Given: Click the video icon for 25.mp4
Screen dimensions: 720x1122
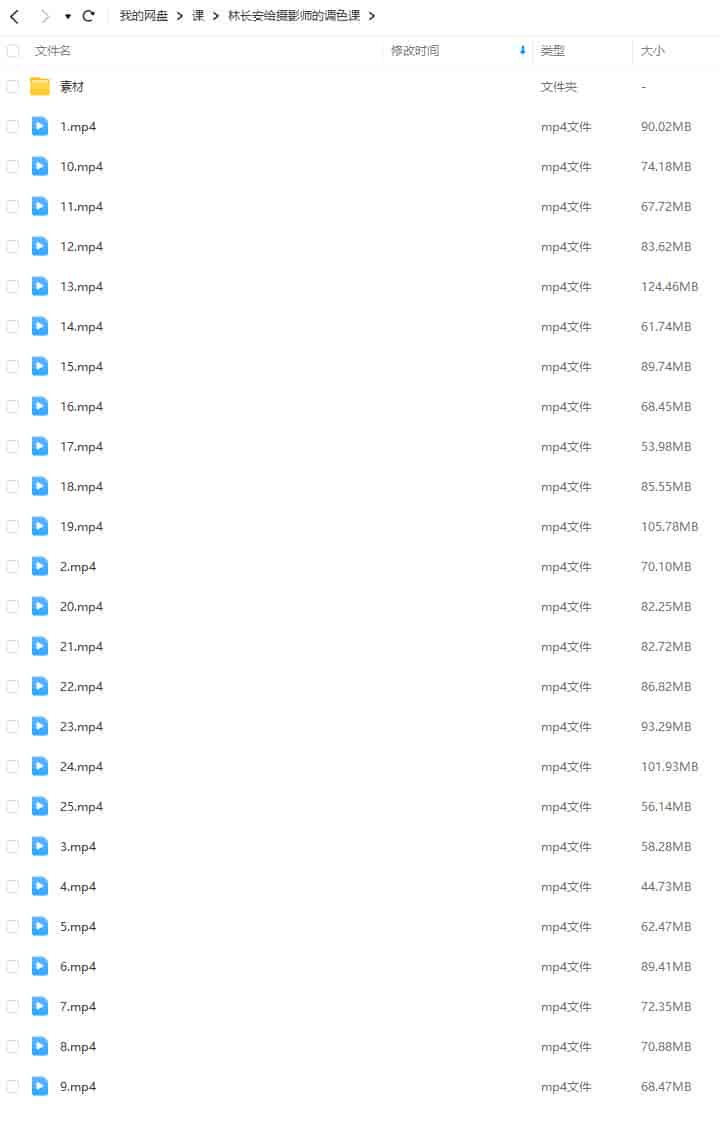Looking at the screenshot, I should [40, 806].
